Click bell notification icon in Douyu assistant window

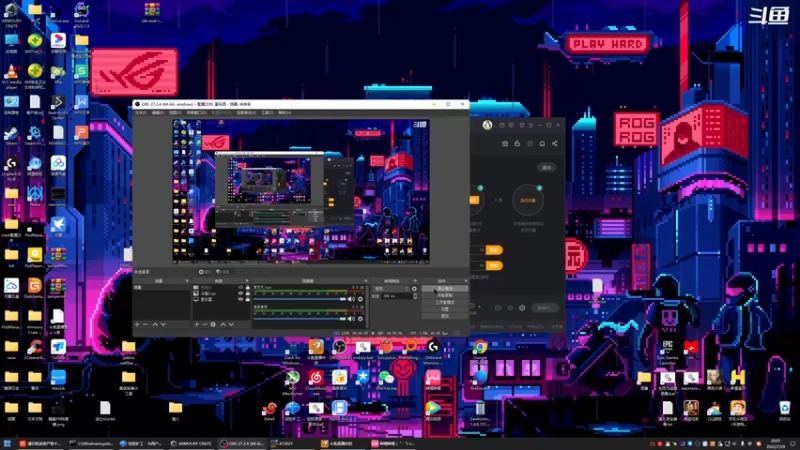(542, 144)
